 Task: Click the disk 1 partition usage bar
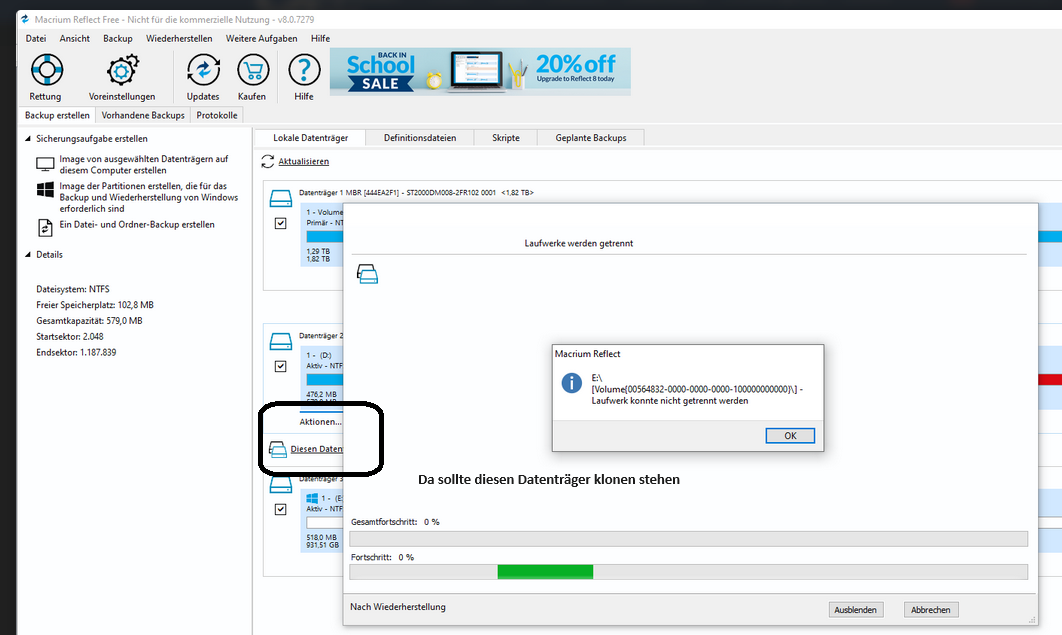click(325, 237)
